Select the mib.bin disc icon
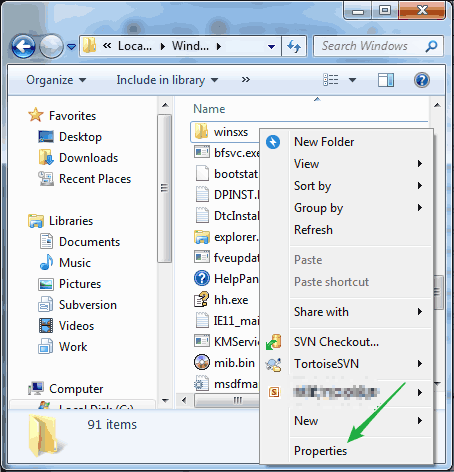The width and height of the screenshot is (454, 472). (x=202, y=362)
